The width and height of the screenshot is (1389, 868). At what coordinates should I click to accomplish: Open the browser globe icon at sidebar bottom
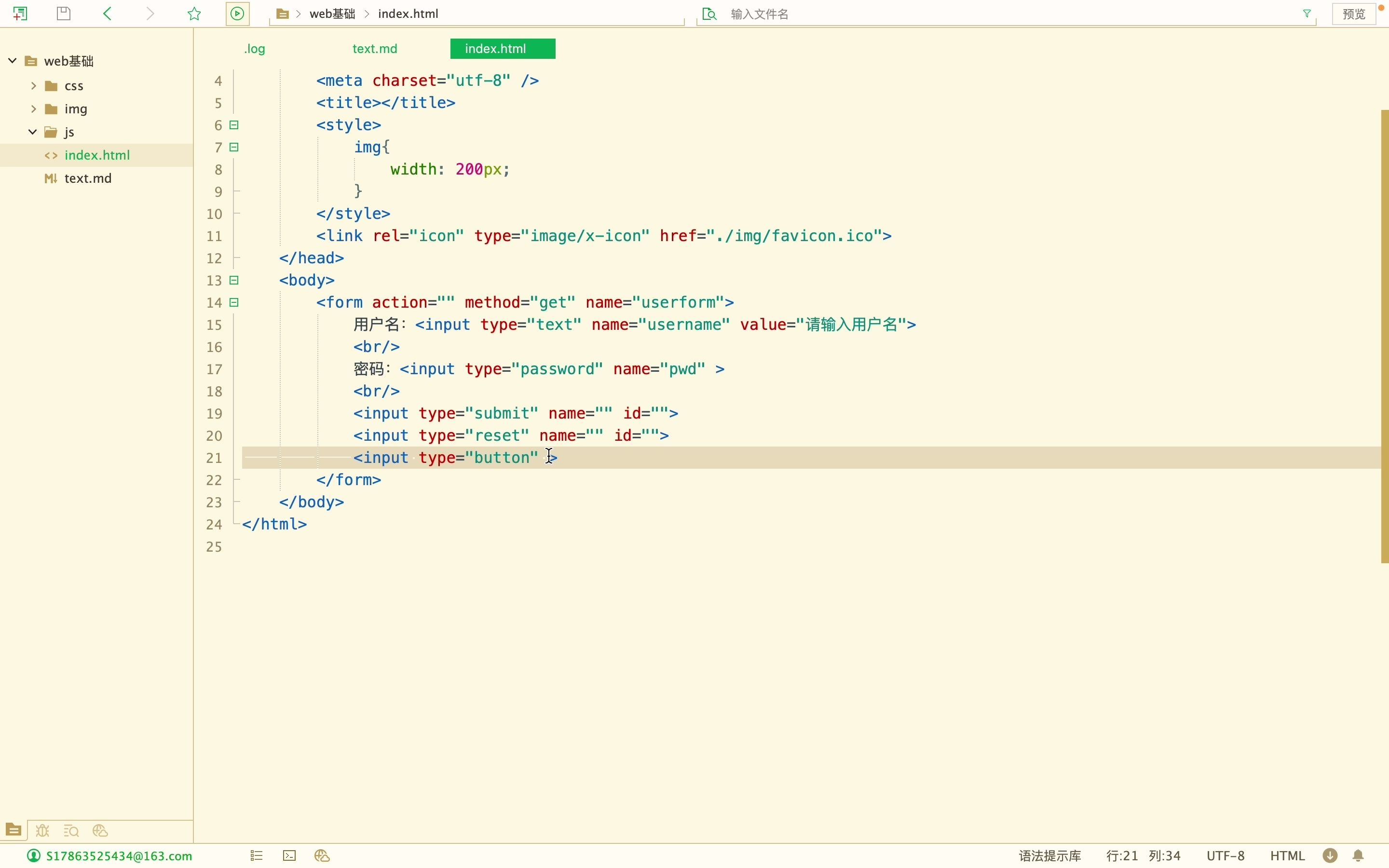click(100, 830)
